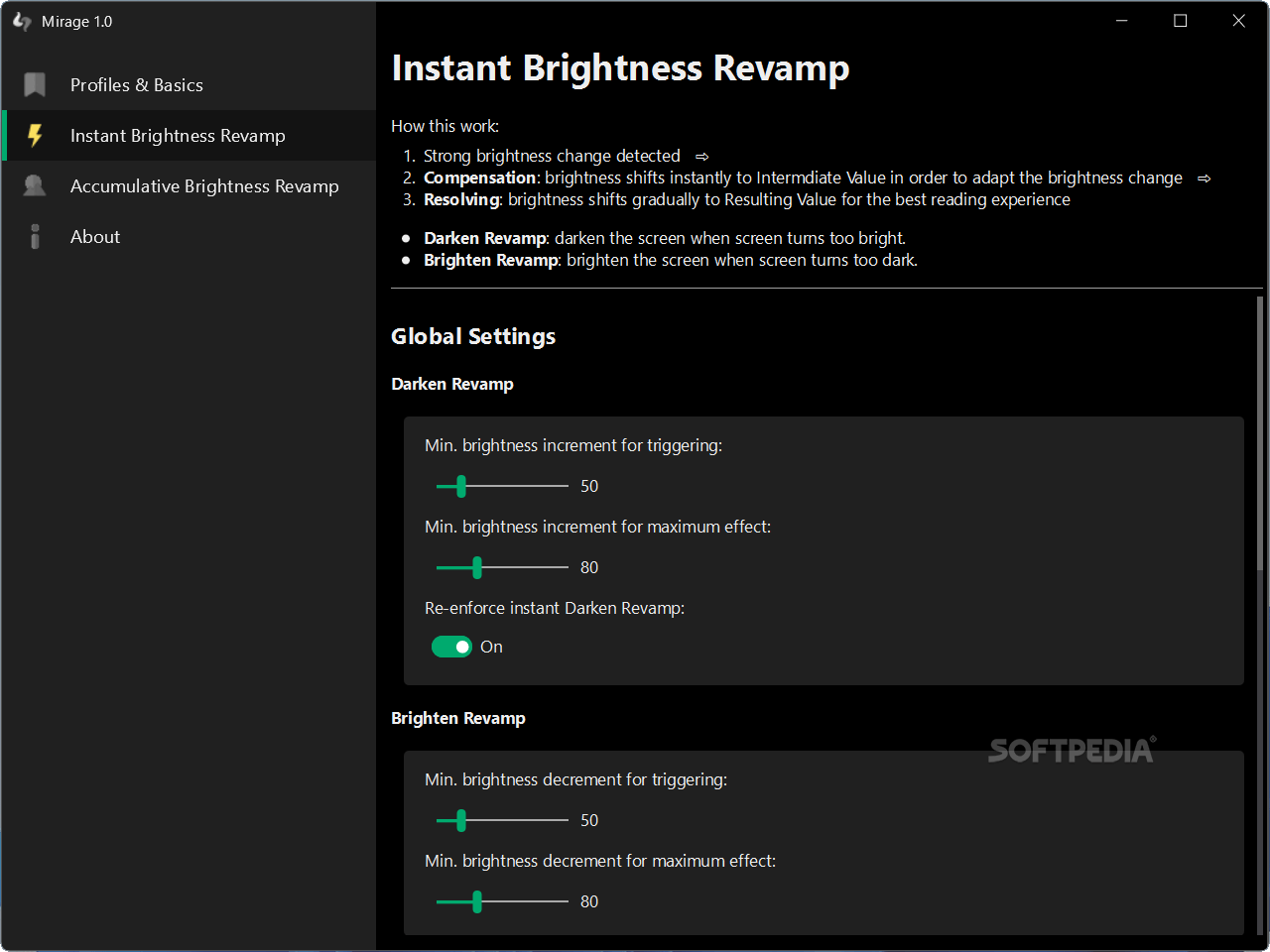Click the increment for maximum effect slider
Screen dimensions: 1270x952
point(475,567)
